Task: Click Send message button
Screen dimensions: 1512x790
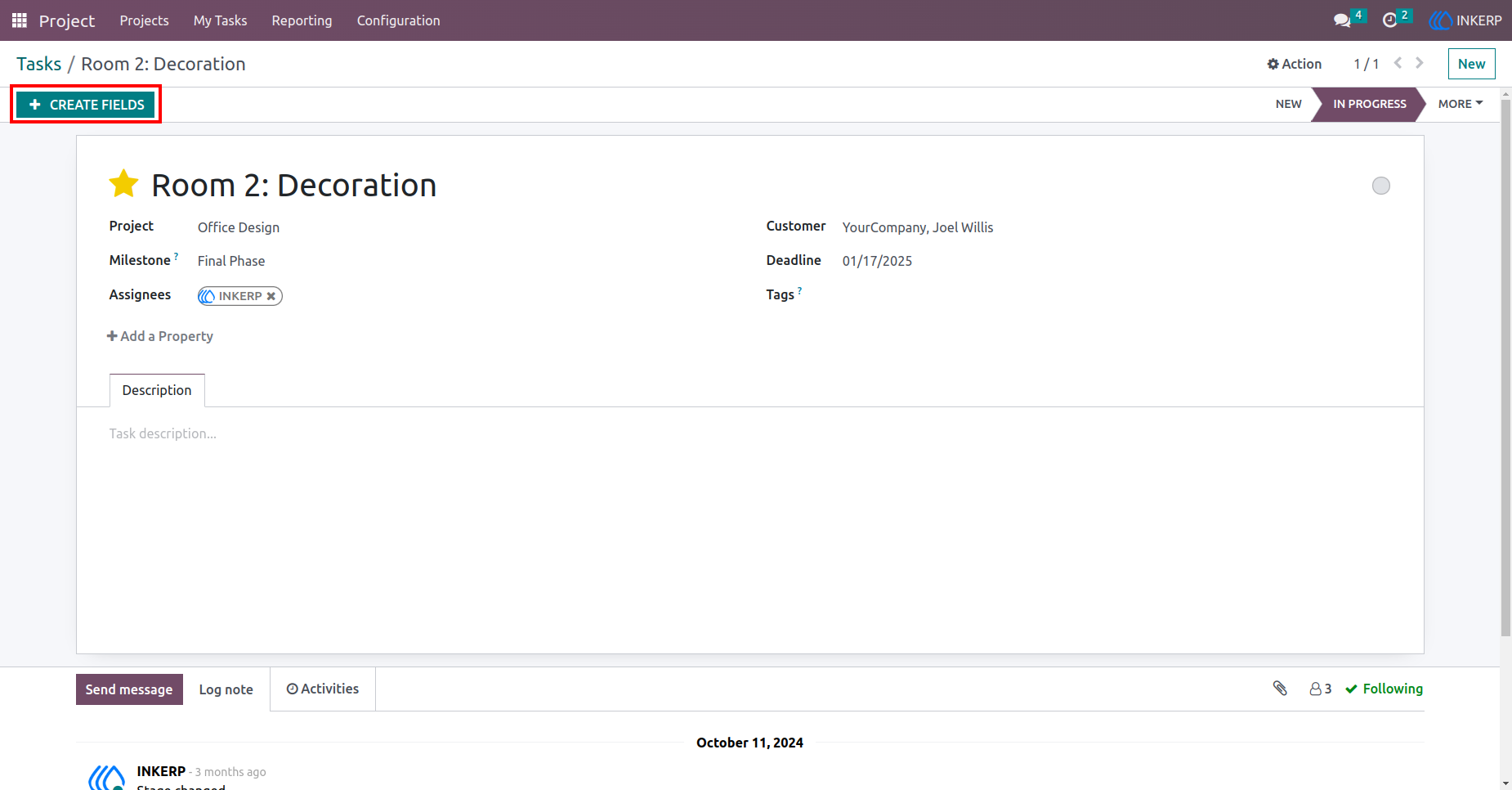Action: click(129, 689)
